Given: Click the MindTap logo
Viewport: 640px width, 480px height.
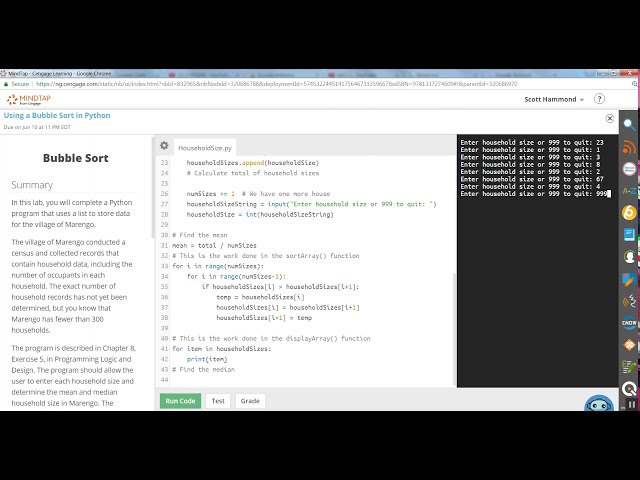Looking at the screenshot, I should click(29, 99).
